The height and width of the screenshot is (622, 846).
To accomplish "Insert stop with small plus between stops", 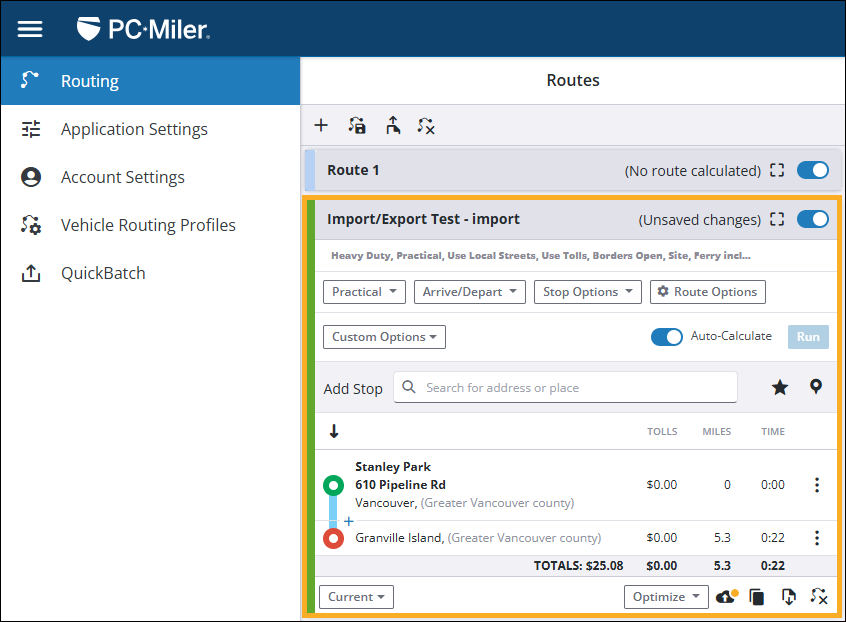I will (x=349, y=521).
